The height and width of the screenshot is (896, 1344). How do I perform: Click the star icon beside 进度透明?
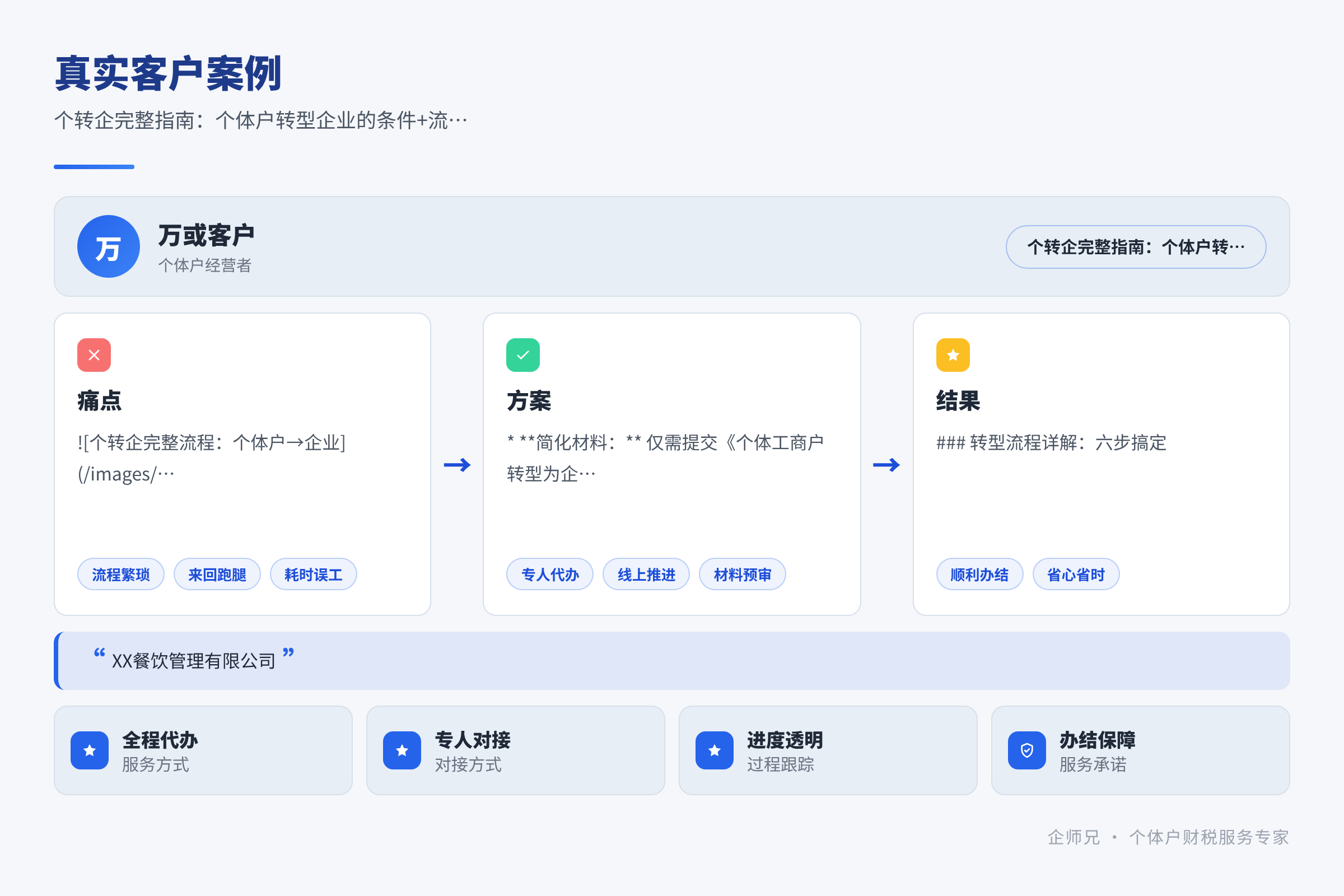tap(715, 750)
